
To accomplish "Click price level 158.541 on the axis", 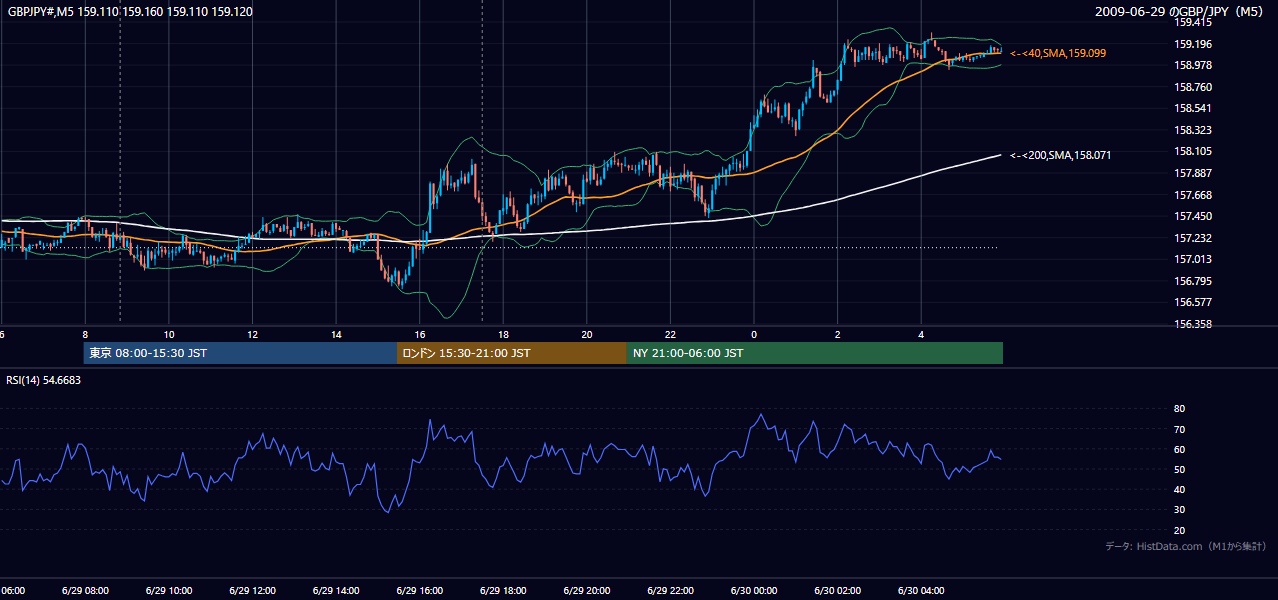I will click(x=1193, y=108).
